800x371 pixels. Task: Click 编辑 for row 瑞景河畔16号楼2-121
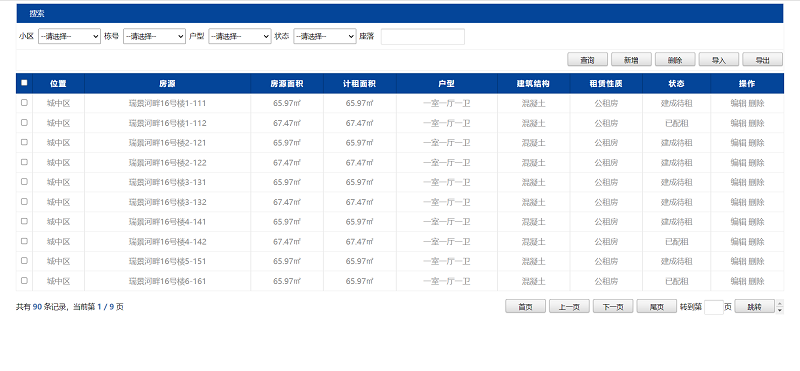point(738,143)
